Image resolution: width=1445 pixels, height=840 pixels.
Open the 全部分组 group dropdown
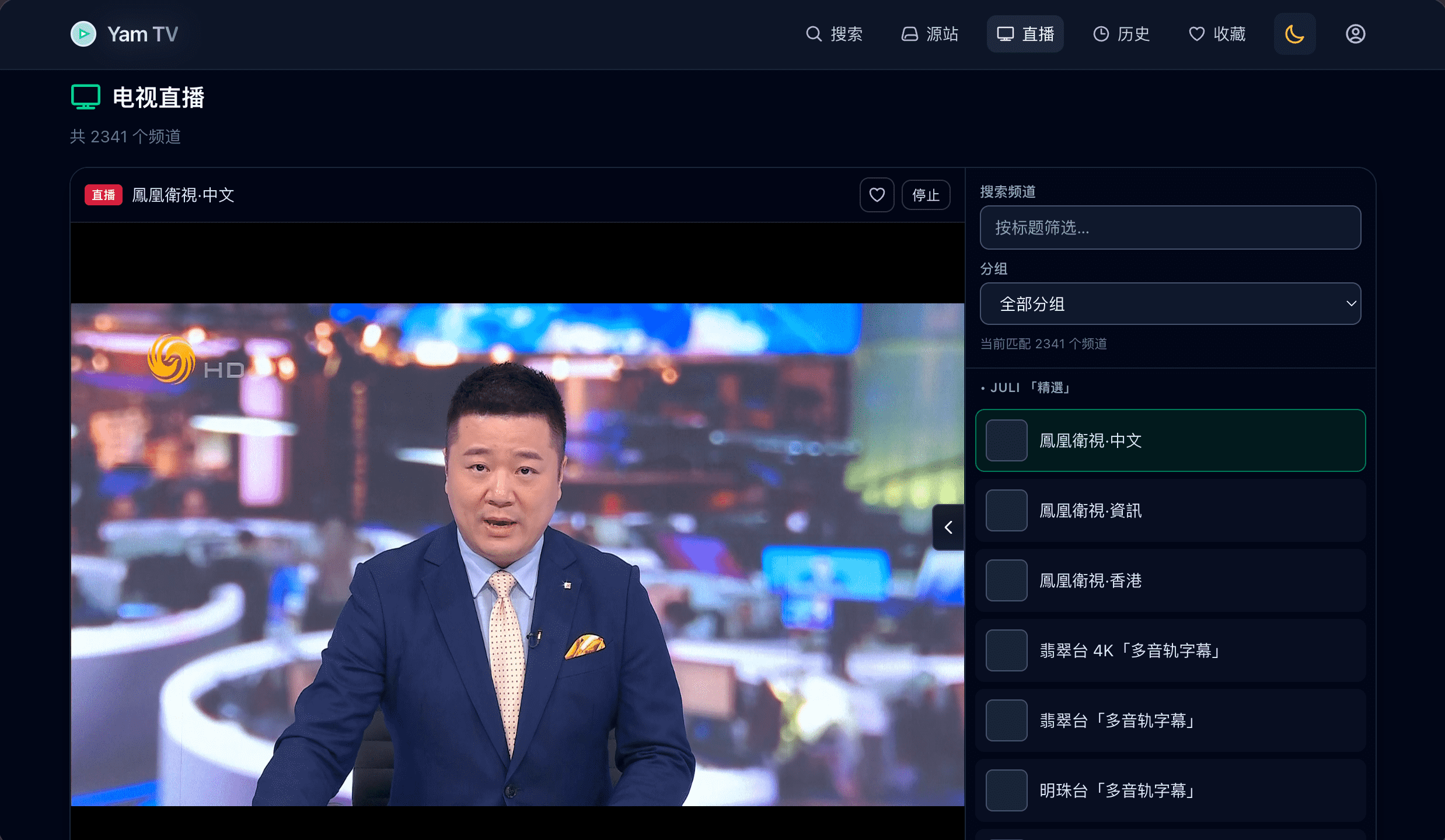pos(1170,304)
